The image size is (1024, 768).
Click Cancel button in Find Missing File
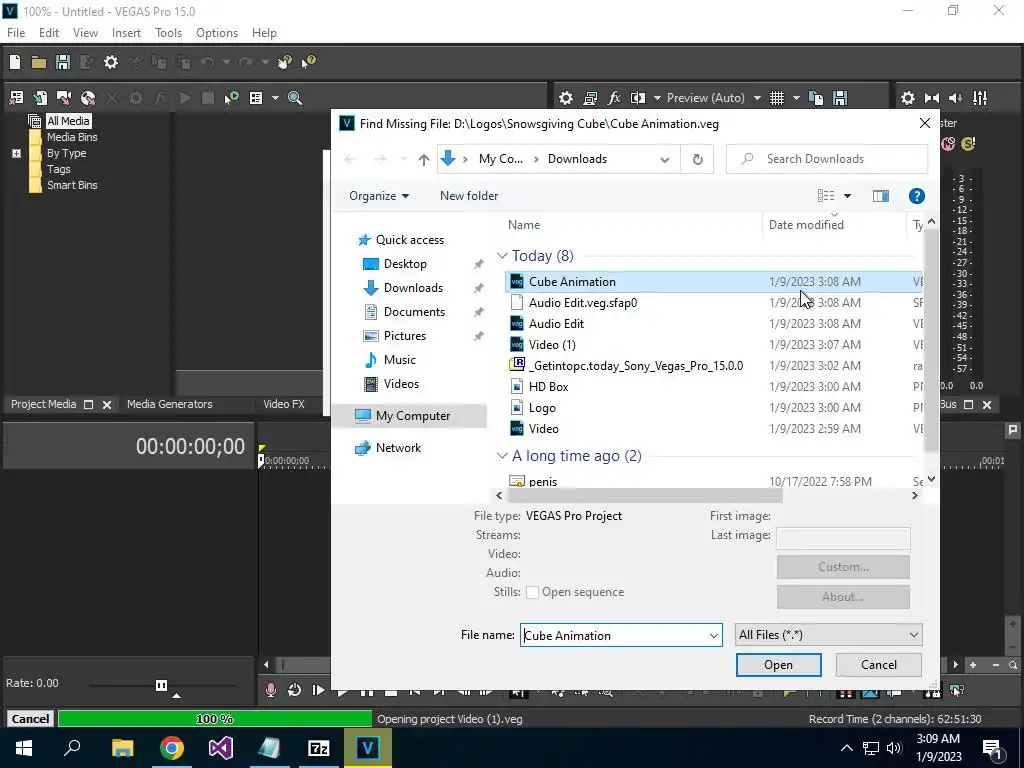point(878,665)
